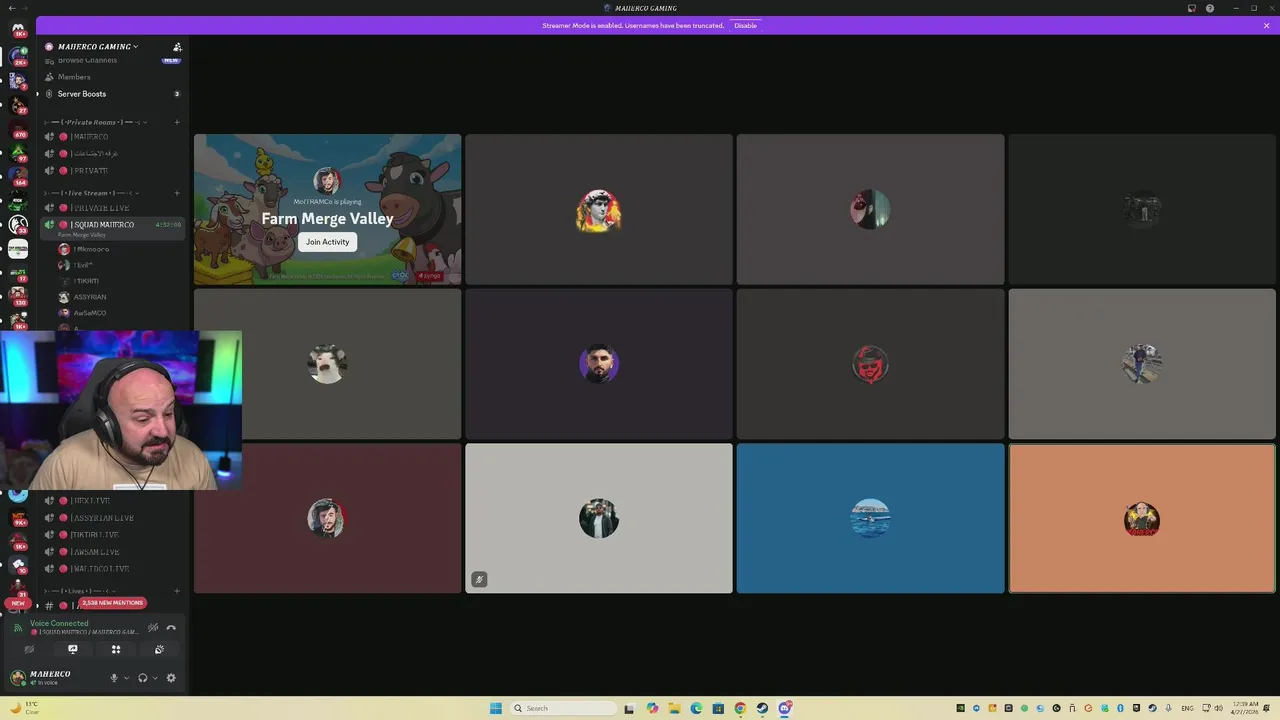Toggle noise suppression in voice panel
Image resolution: width=1280 pixels, height=720 pixels.
tap(153, 628)
